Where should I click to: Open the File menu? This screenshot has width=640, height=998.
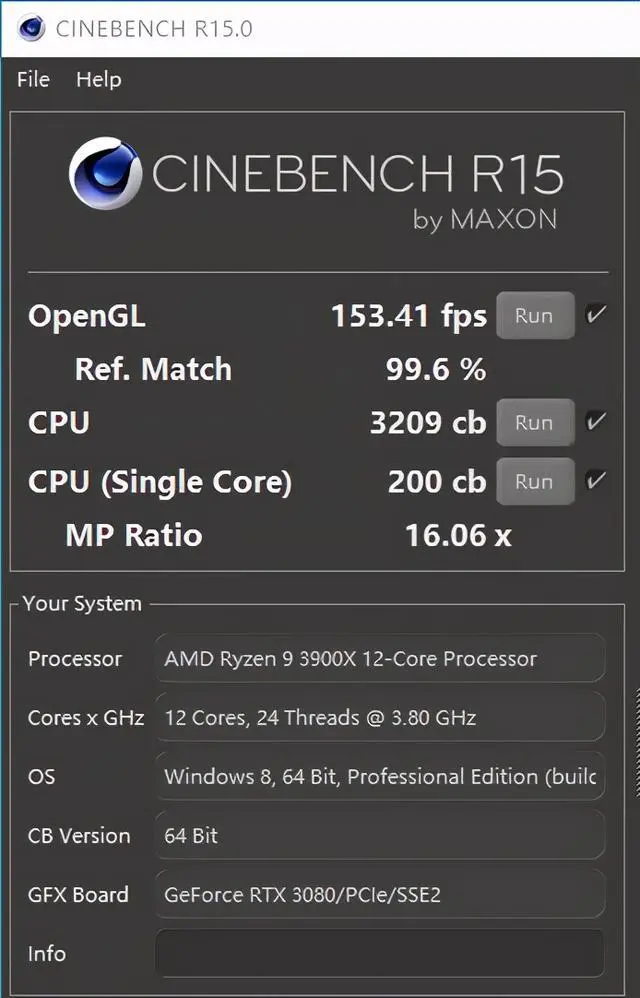33,80
